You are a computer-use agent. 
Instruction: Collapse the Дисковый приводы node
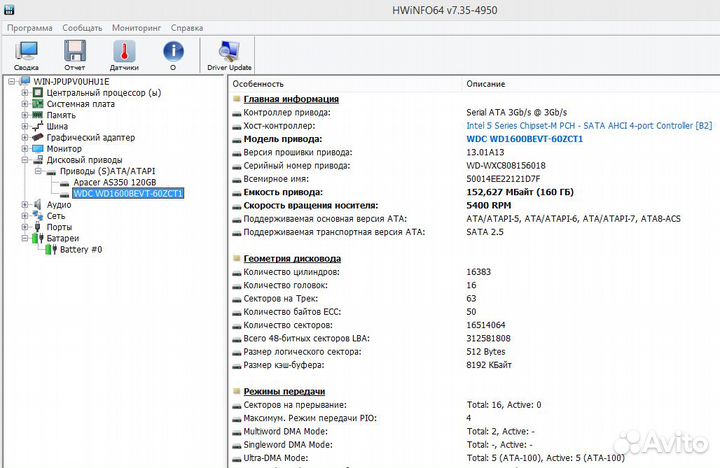pyautogui.click(x=25, y=160)
